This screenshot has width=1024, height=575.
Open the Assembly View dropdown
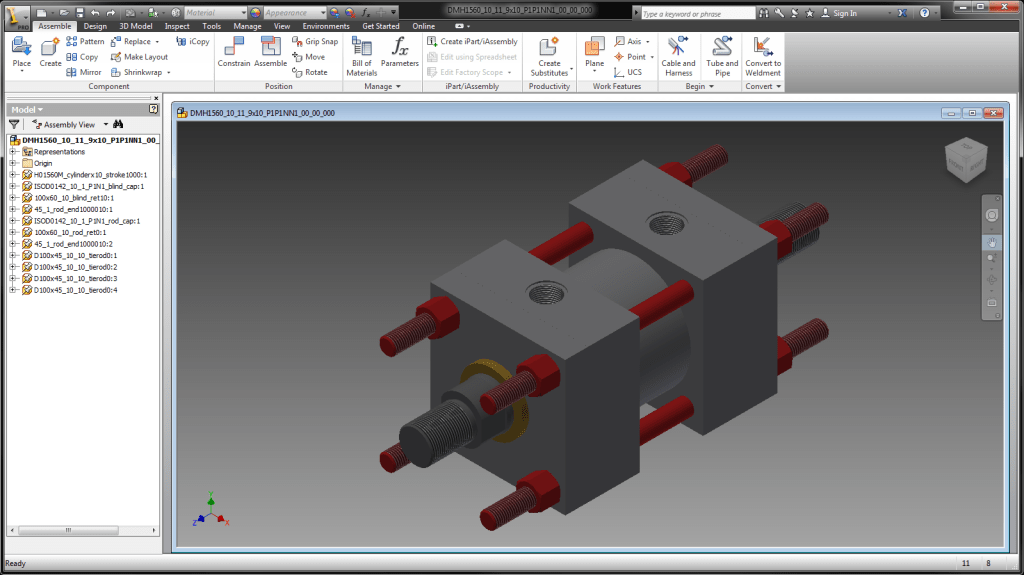(68, 124)
